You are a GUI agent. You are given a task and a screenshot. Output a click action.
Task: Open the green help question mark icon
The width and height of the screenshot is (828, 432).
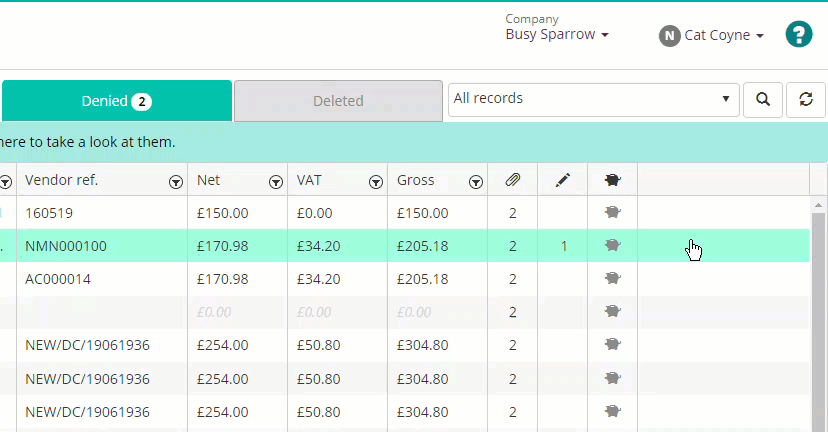point(798,34)
